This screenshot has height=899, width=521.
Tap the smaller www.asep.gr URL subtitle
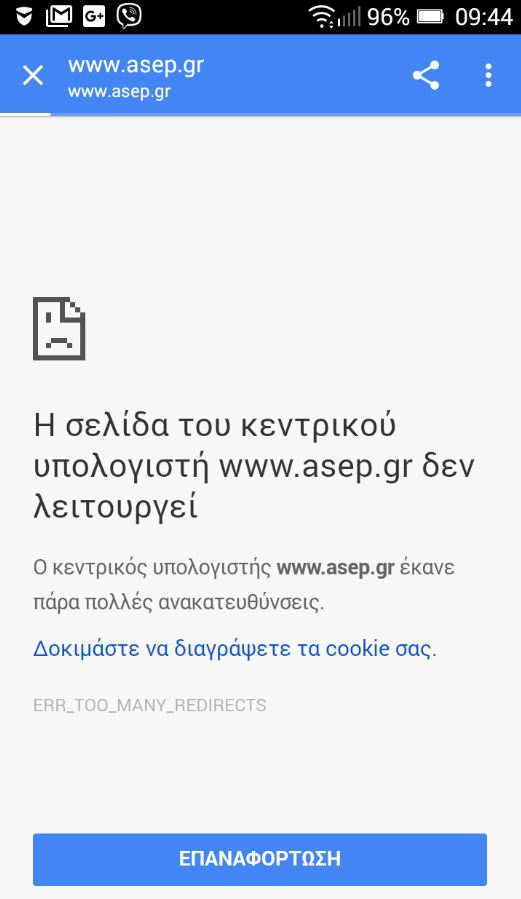[119, 92]
